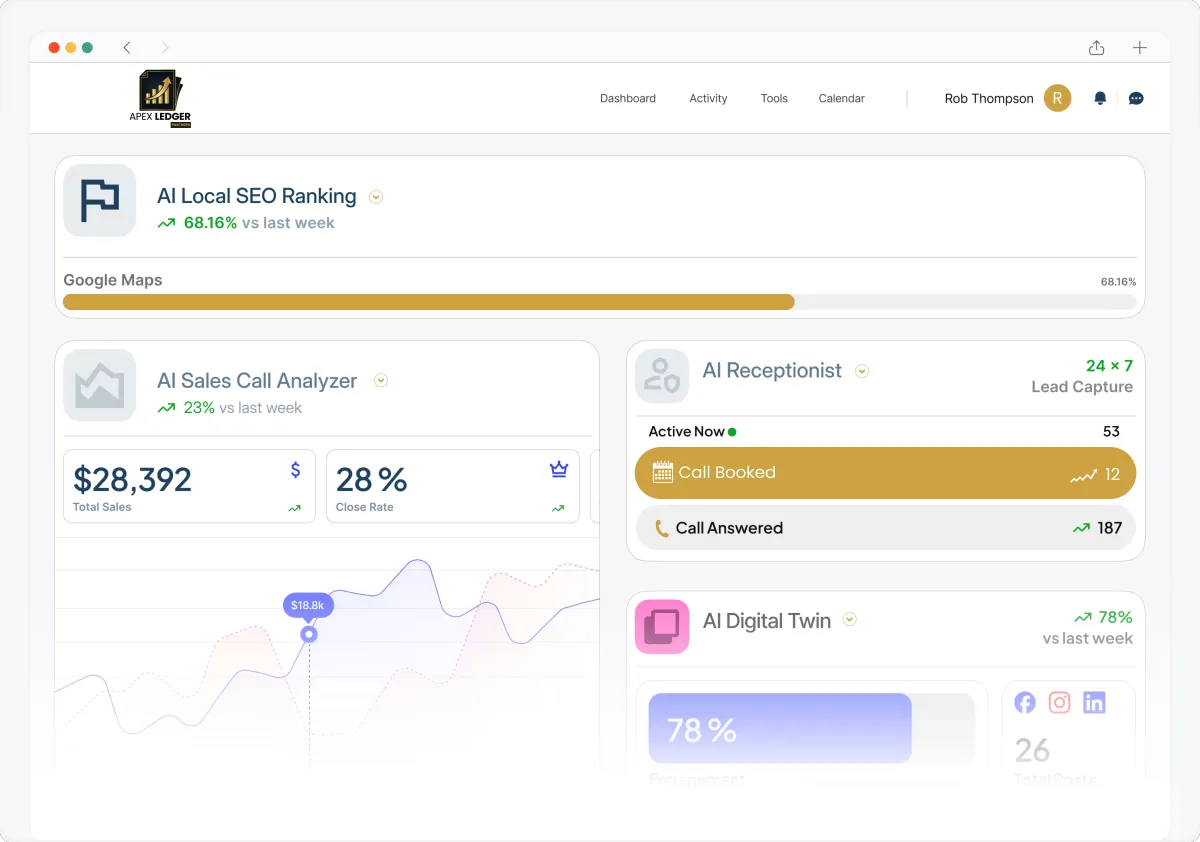Click the AI Digital Twin pink icon

click(662, 626)
